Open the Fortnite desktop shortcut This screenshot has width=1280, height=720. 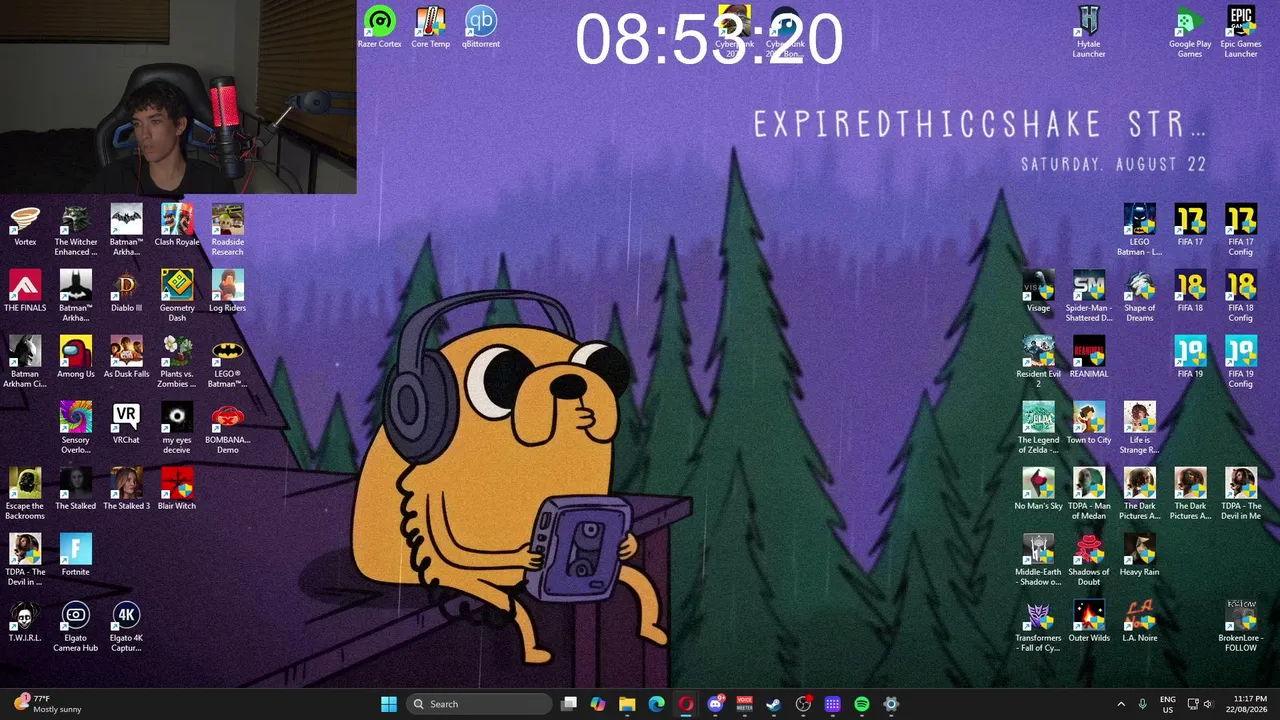[x=76, y=555]
